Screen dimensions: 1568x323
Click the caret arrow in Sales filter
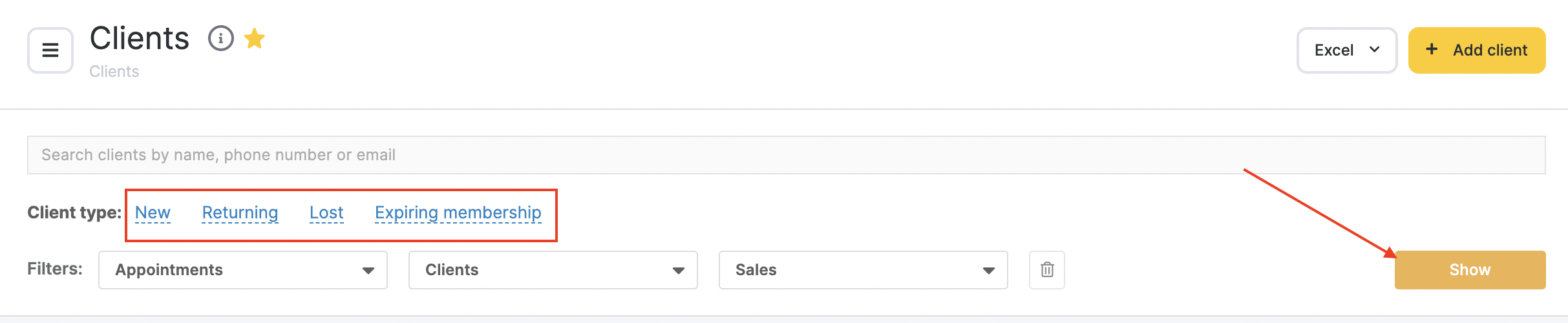[x=988, y=271]
